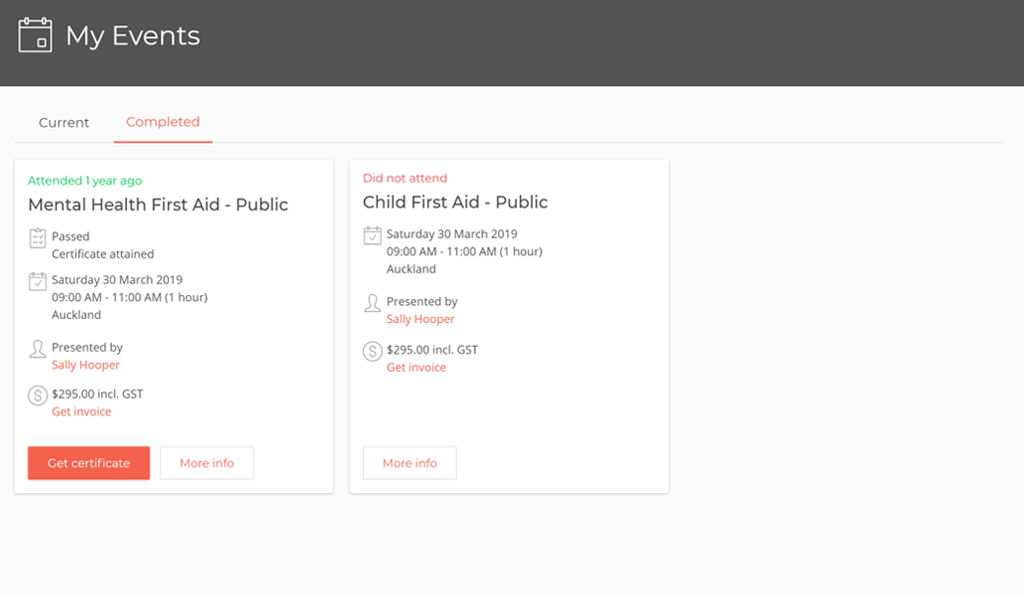Select the Completed tab
This screenshot has width=1024, height=594.
163,122
